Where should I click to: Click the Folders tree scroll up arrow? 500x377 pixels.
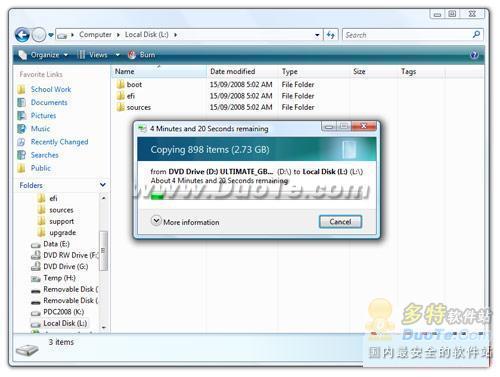click(x=104, y=198)
